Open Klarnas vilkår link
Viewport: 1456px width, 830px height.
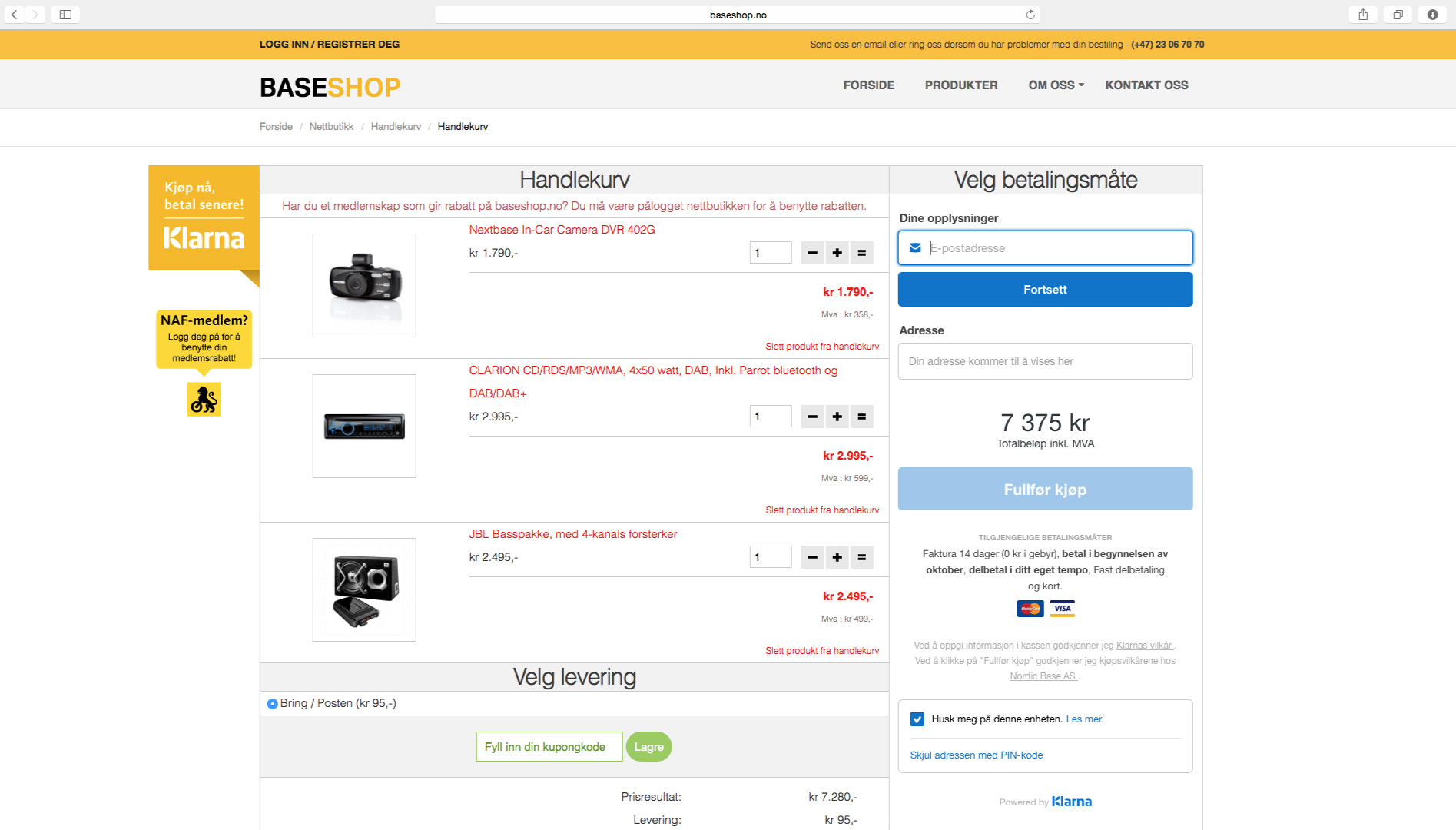(1144, 646)
